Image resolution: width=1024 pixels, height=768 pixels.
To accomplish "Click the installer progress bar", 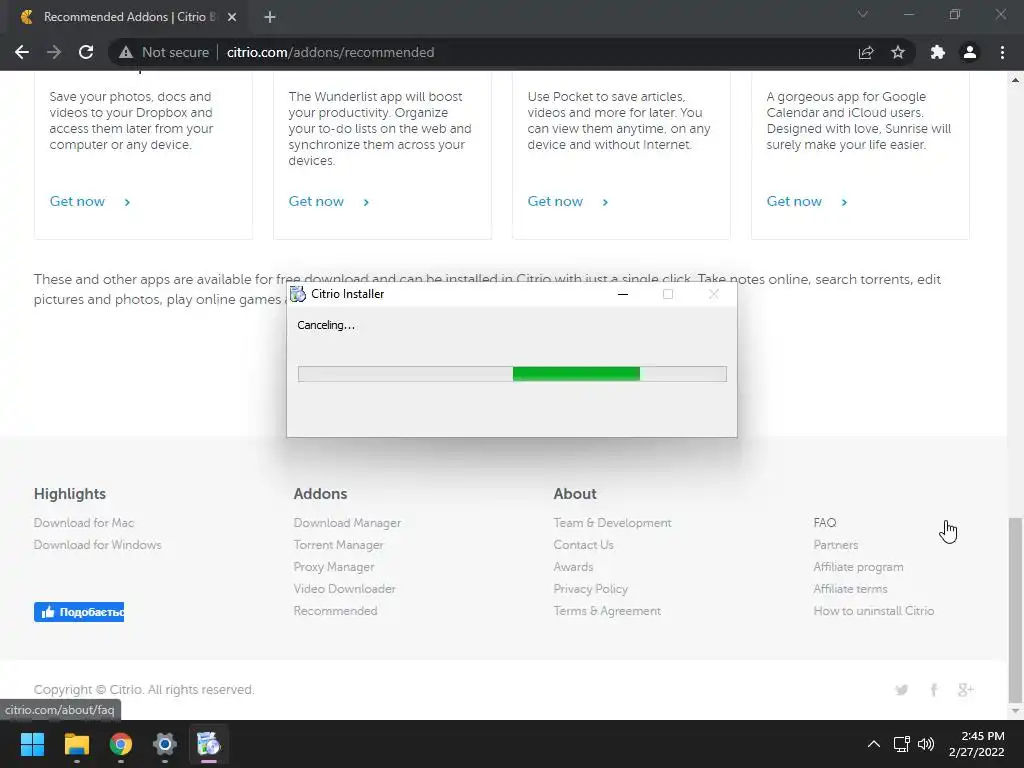I will [512, 374].
